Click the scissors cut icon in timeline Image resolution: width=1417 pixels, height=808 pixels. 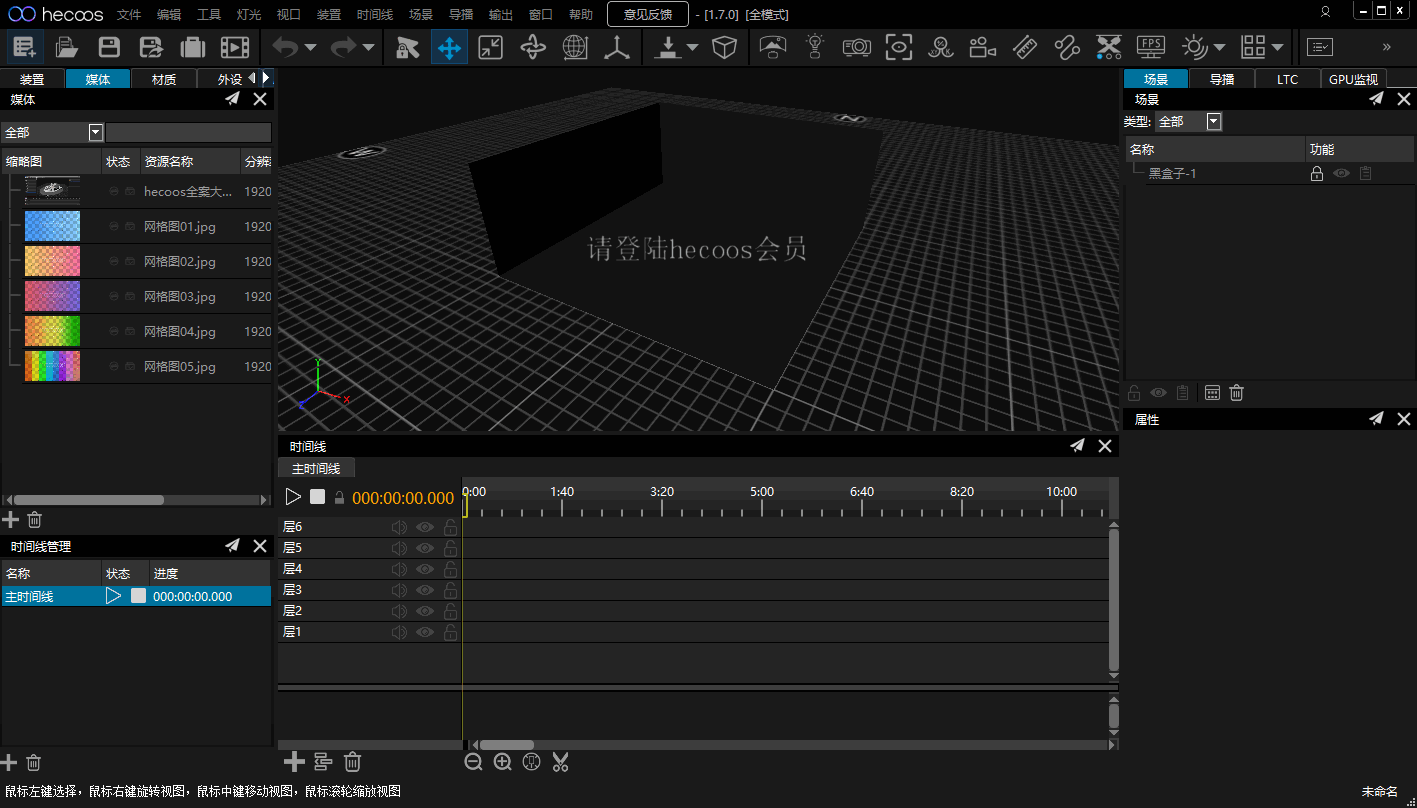(560, 763)
